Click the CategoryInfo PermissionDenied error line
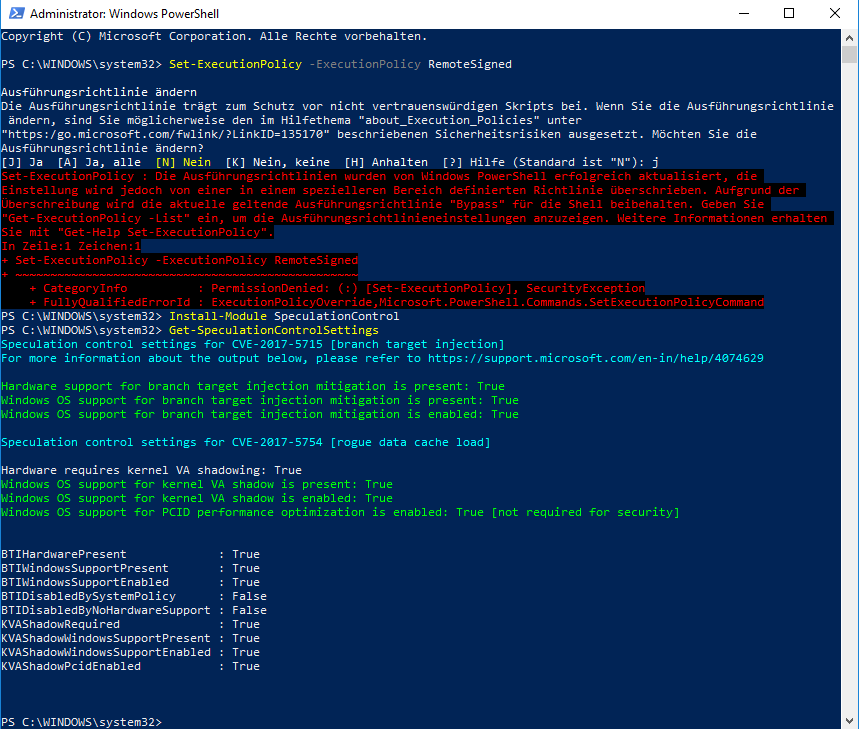Screen dimensions: 859x729 coord(337,288)
